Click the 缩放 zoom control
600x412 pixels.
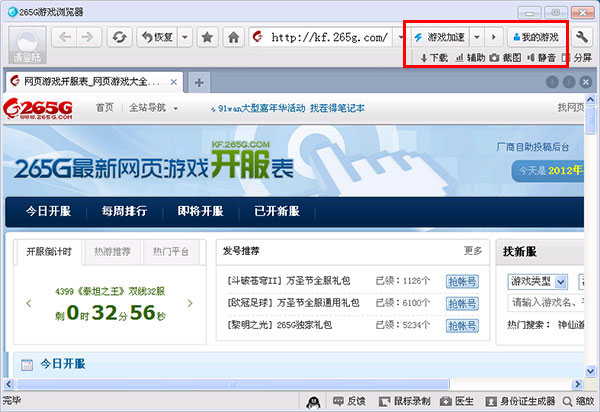pos(578,401)
